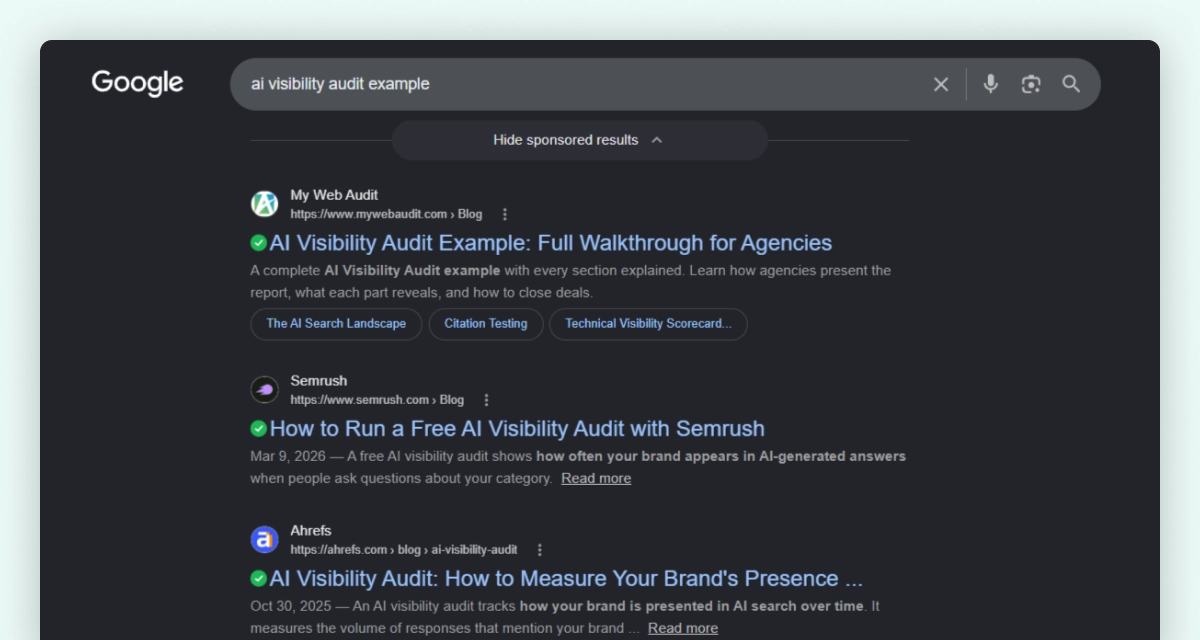The image size is (1200, 640).
Task: Follow Read more link in Semrush snippet
Action: (596, 478)
